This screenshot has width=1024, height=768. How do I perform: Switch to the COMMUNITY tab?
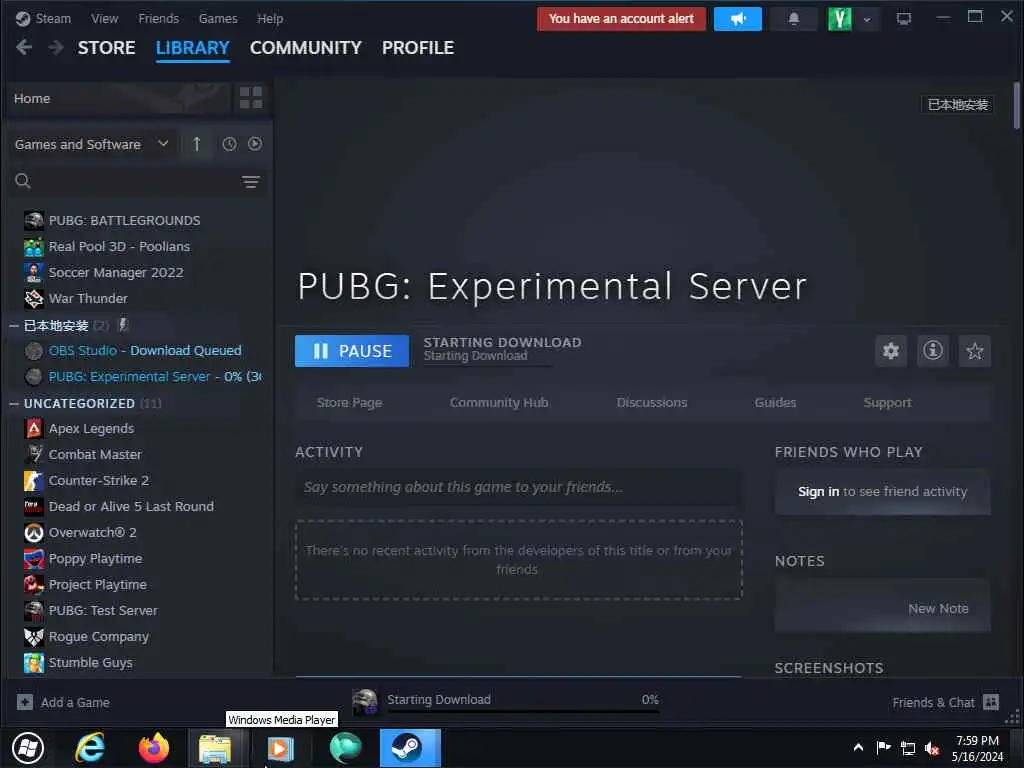[x=306, y=48]
